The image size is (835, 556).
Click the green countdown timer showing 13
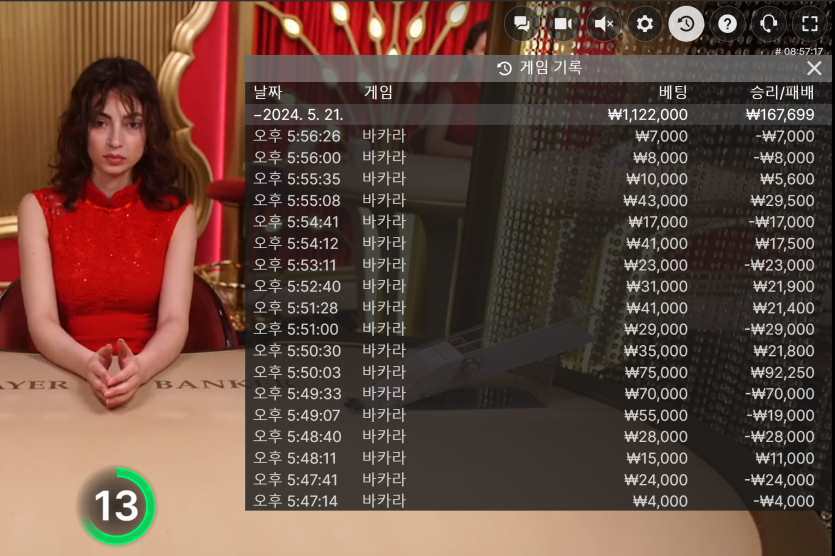point(117,506)
